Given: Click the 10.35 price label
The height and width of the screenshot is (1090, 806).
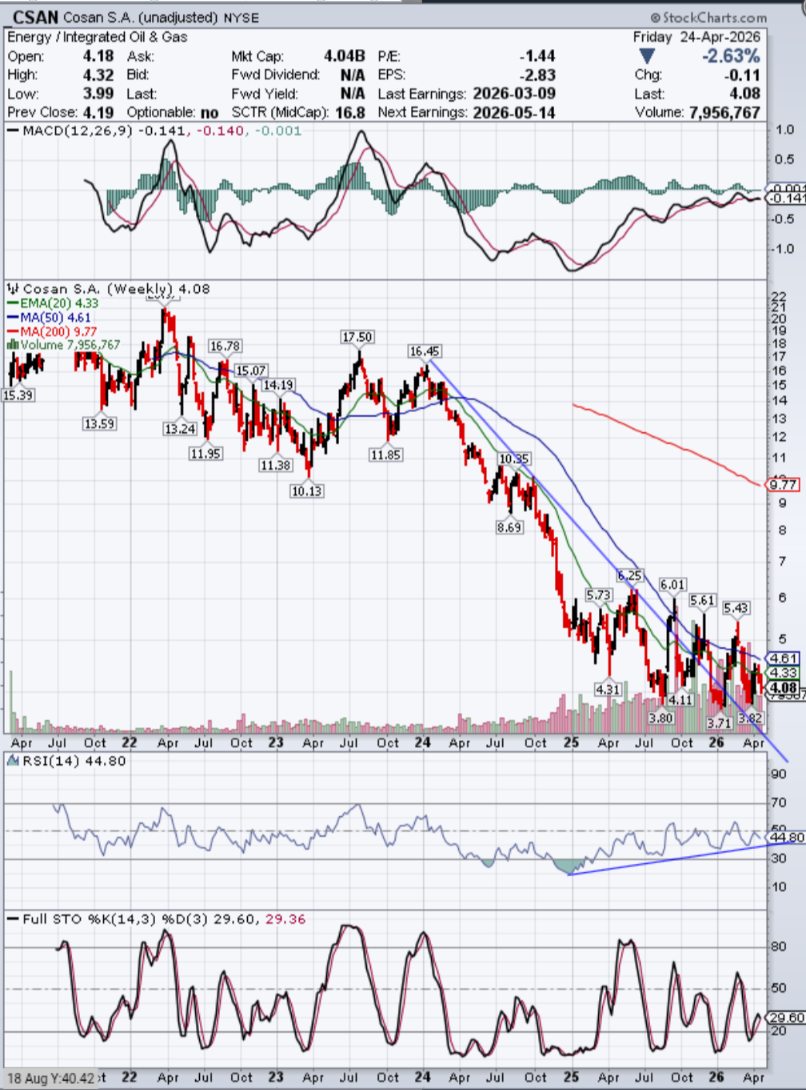Looking at the screenshot, I should [514, 459].
